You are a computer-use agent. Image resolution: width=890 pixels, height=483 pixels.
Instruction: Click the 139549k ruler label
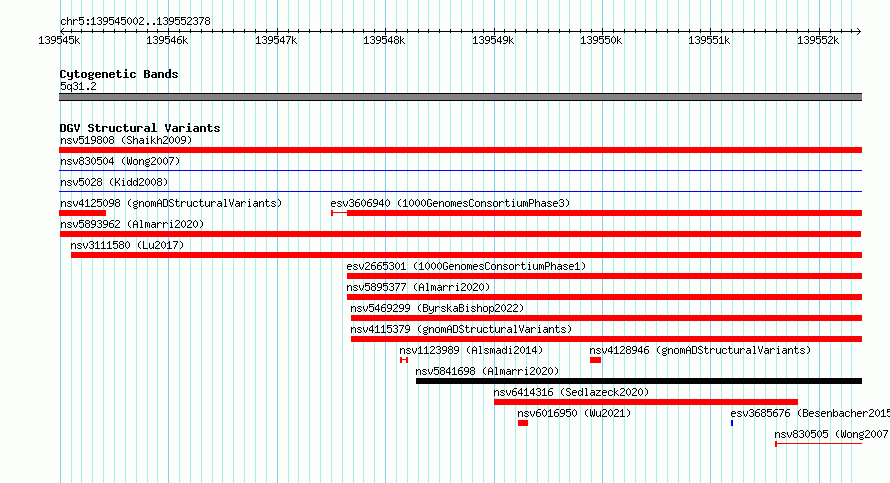point(493,40)
